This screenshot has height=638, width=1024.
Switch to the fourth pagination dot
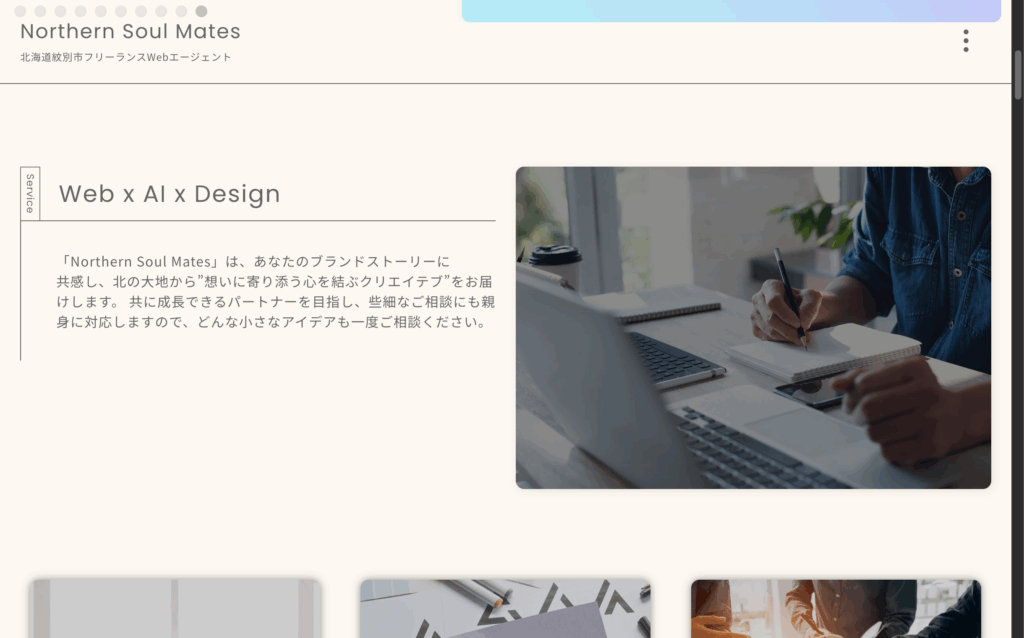(80, 11)
